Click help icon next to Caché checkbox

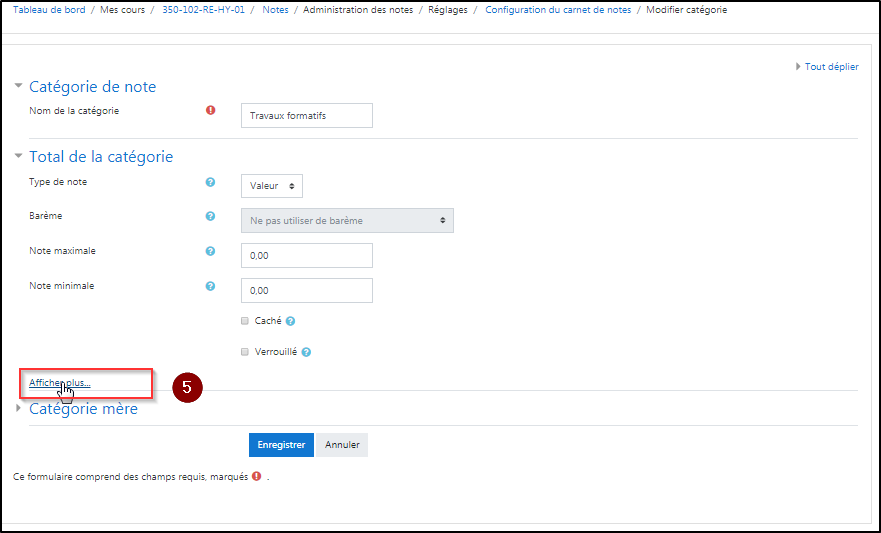[290, 322]
